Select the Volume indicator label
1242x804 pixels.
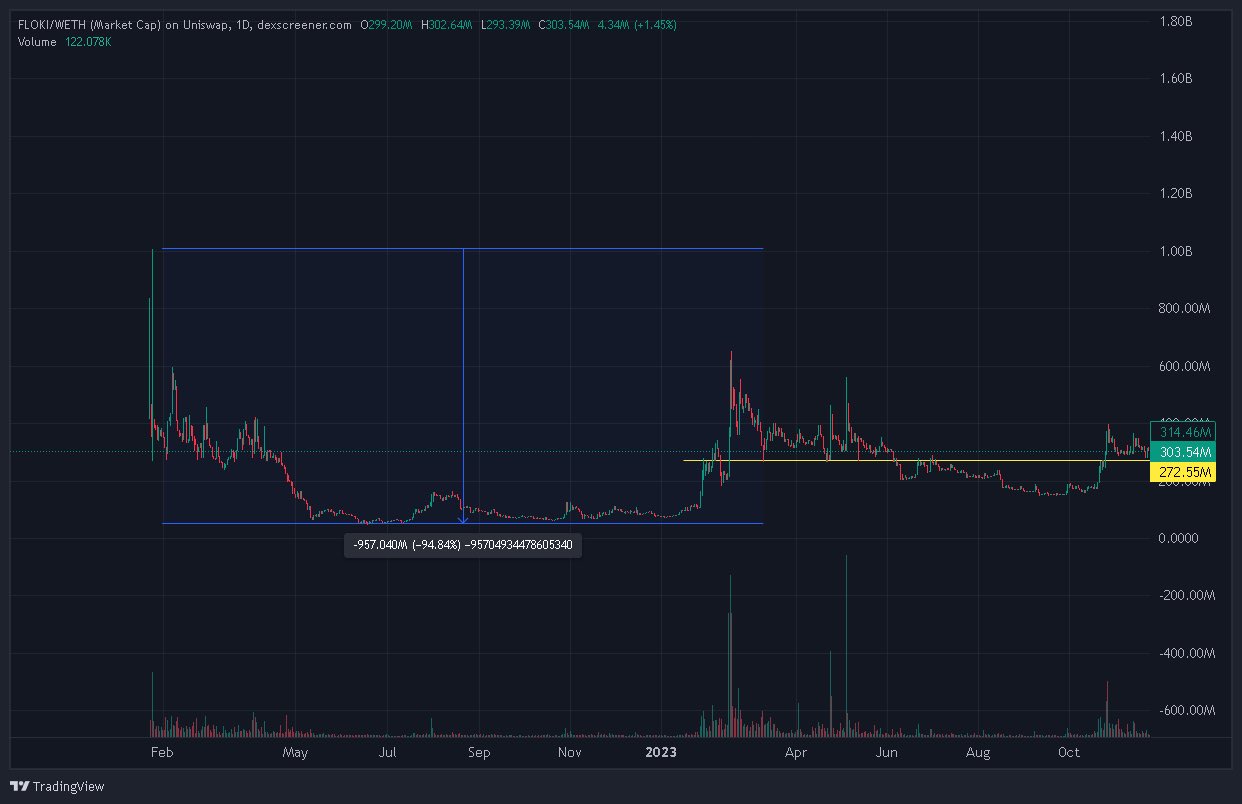pyautogui.click(x=39, y=42)
